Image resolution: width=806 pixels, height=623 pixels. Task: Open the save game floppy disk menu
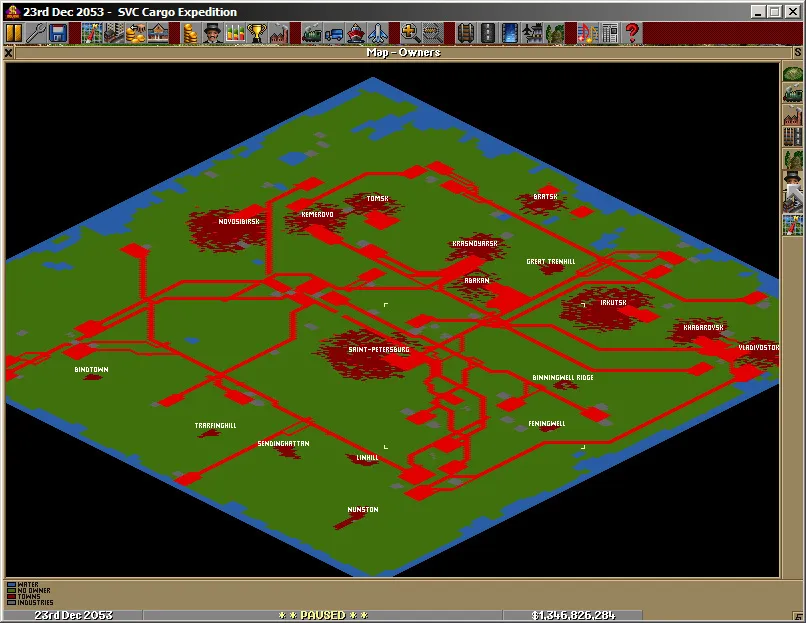[x=58, y=33]
